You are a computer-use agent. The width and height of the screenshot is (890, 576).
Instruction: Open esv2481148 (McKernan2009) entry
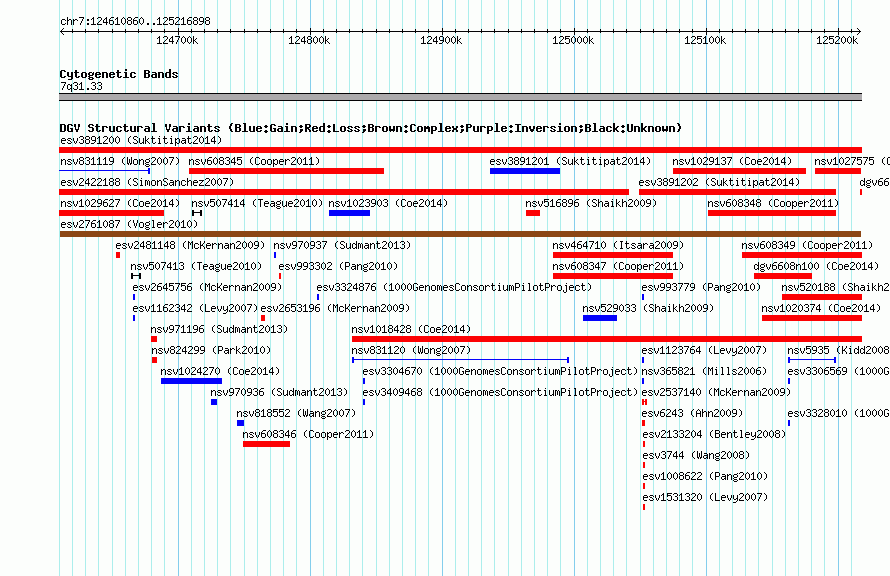(190, 245)
